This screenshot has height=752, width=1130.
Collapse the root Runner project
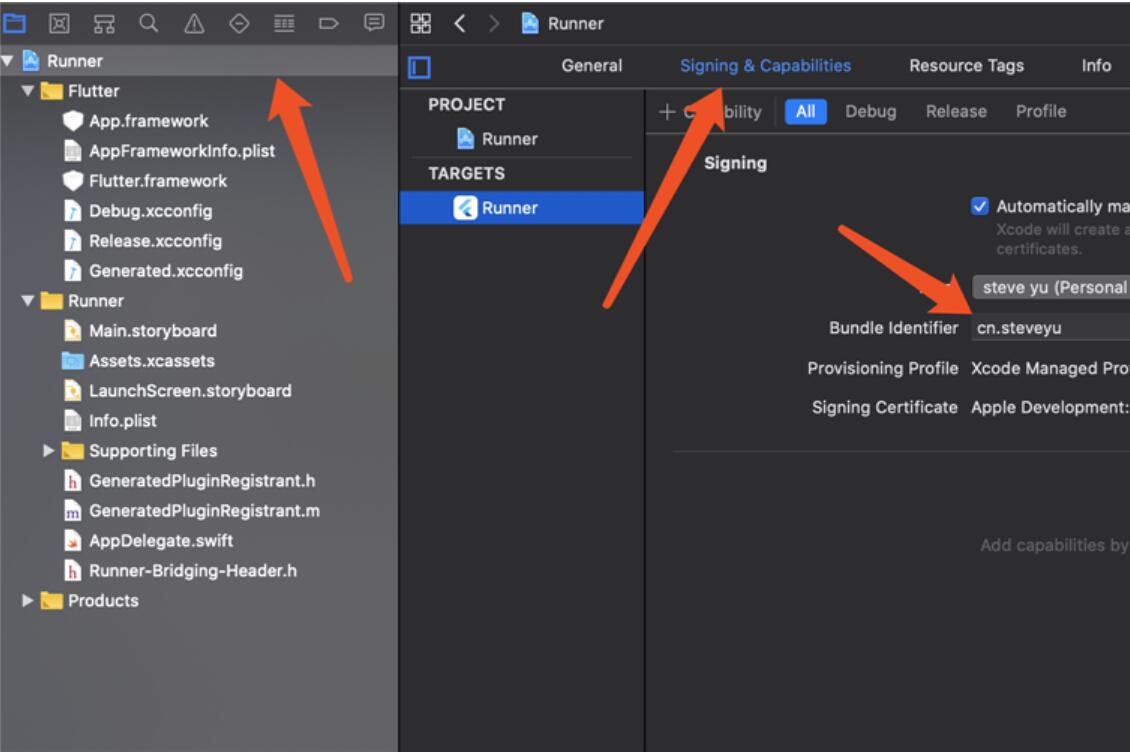click(8, 61)
